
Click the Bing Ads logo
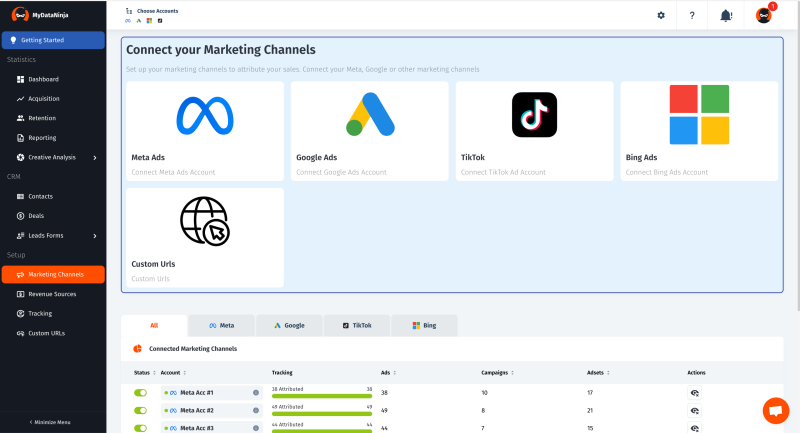click(699, 115)
